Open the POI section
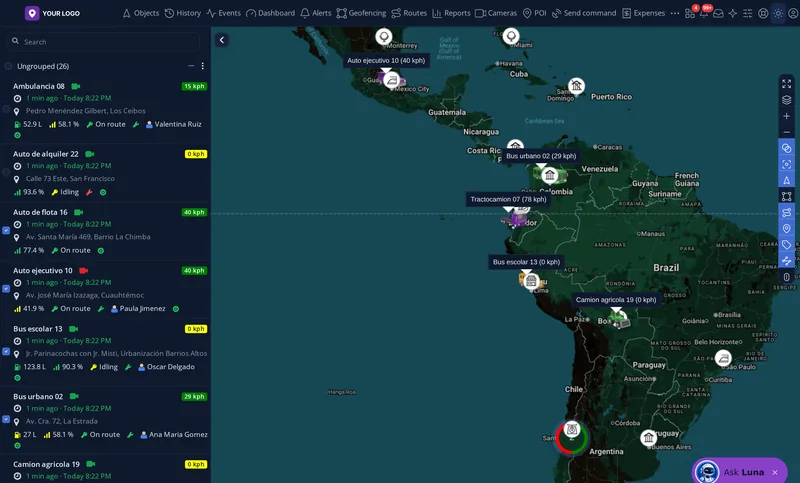Viewport: 800px width, 483px height. coord(534,13)
